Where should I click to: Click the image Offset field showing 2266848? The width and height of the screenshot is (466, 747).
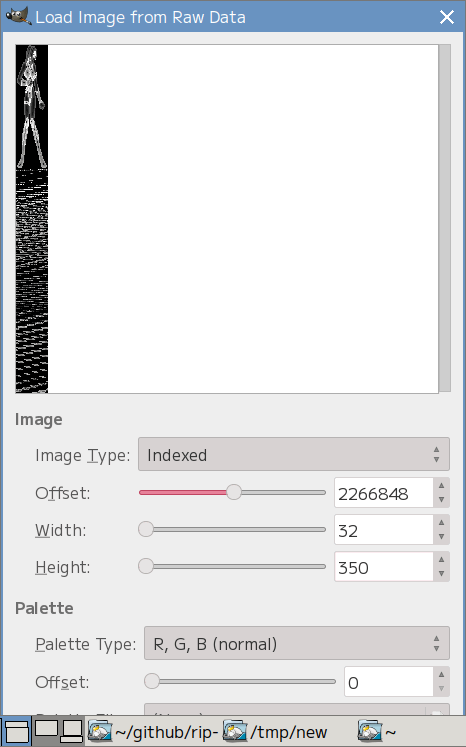tap(384, 493)
